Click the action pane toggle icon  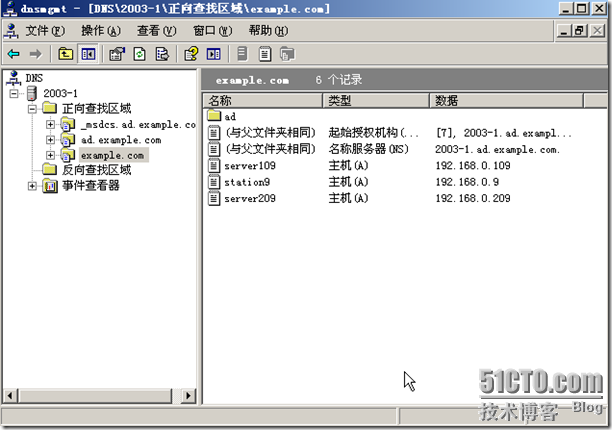point(213,54)
